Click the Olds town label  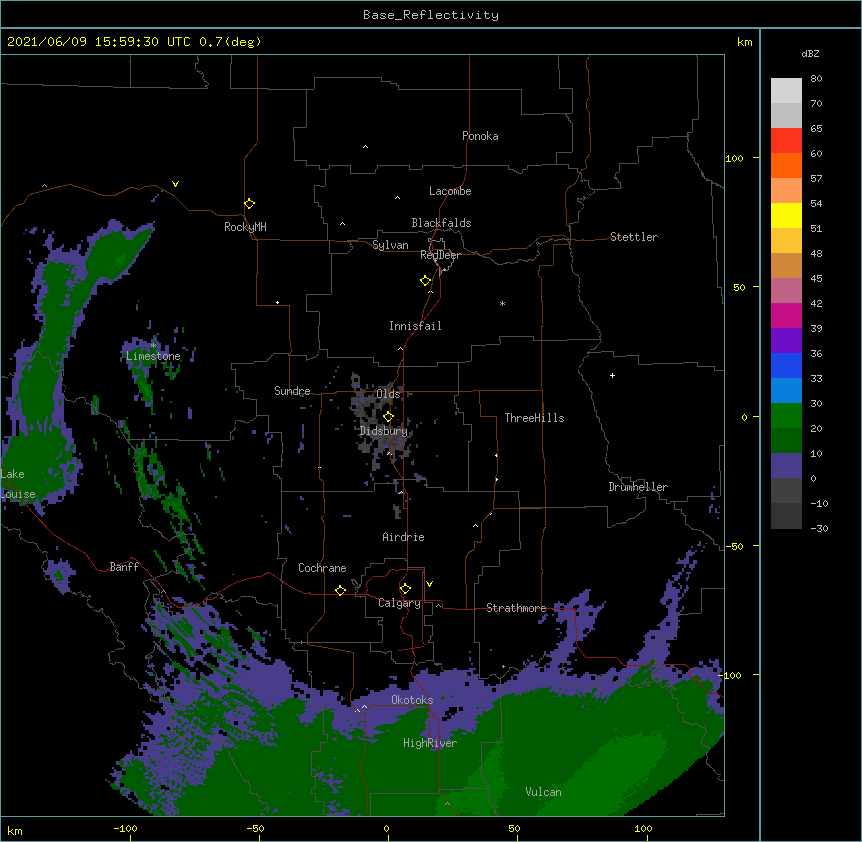[x=389, y=394]
